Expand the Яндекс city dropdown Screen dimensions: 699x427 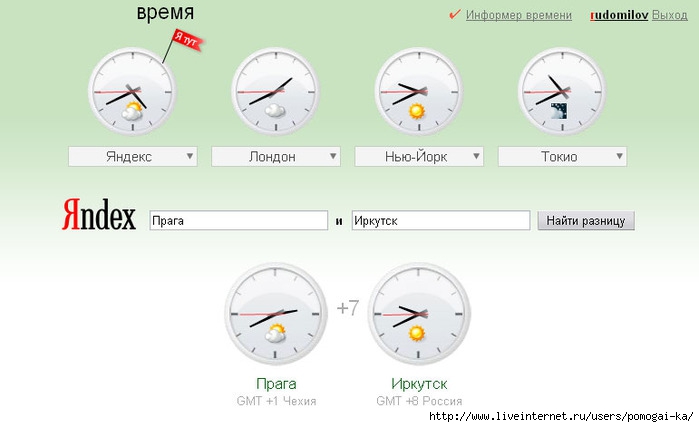(x=189, y=157)
